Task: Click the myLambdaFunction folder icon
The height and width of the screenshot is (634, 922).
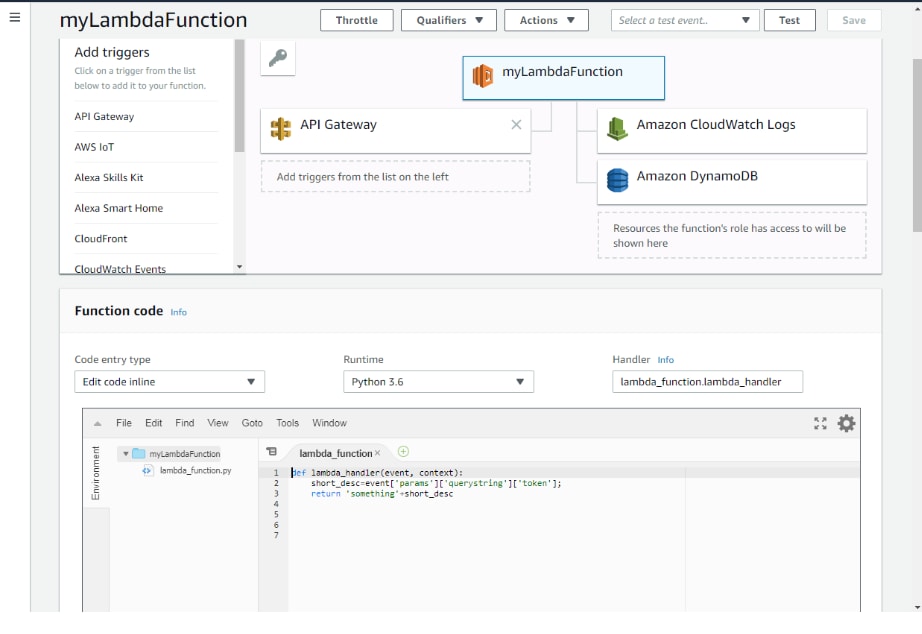Action: click(139, 453)
